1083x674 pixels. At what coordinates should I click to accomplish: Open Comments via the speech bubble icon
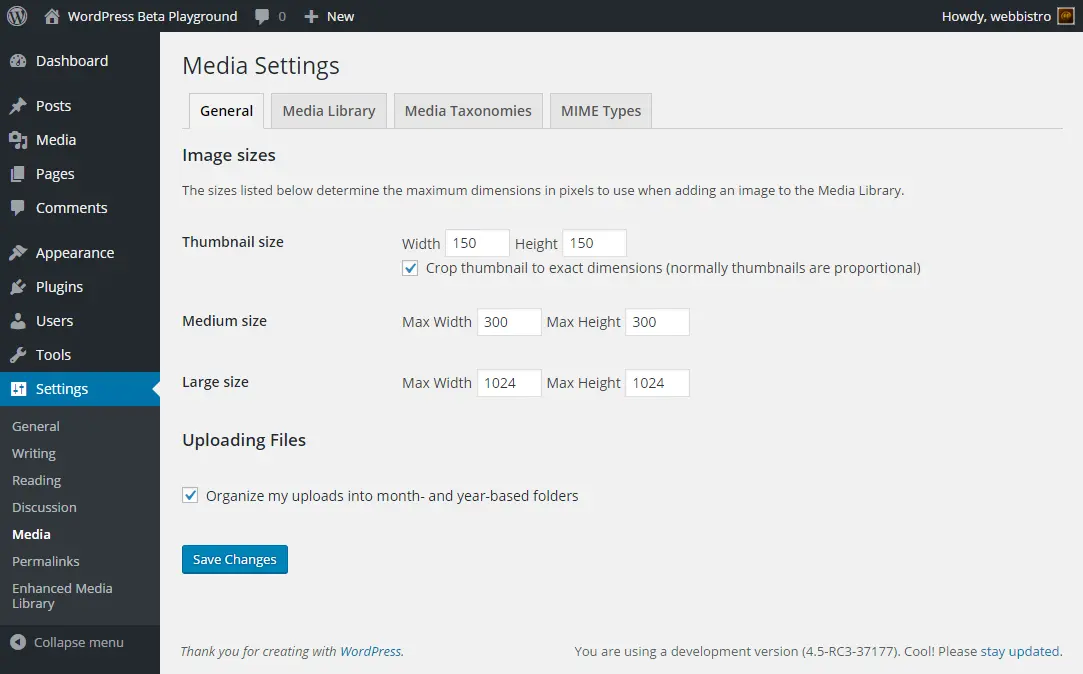pyautogui.click(x=20, y=207)
